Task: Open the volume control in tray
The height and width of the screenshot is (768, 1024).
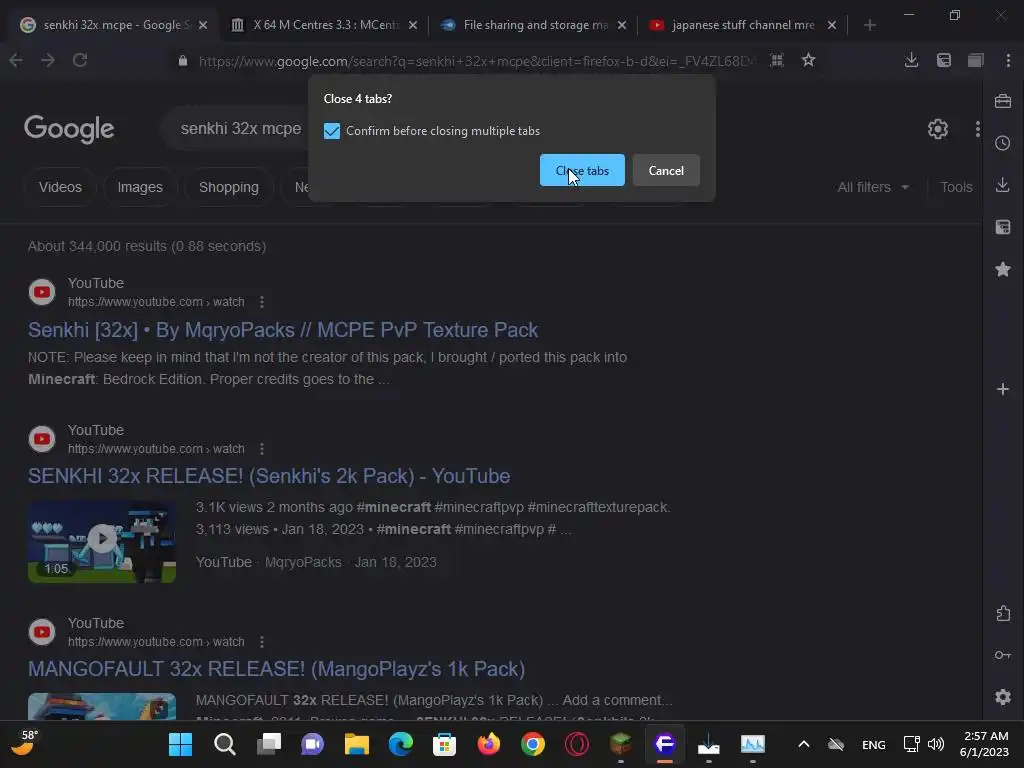Action: tap(936, 744)
